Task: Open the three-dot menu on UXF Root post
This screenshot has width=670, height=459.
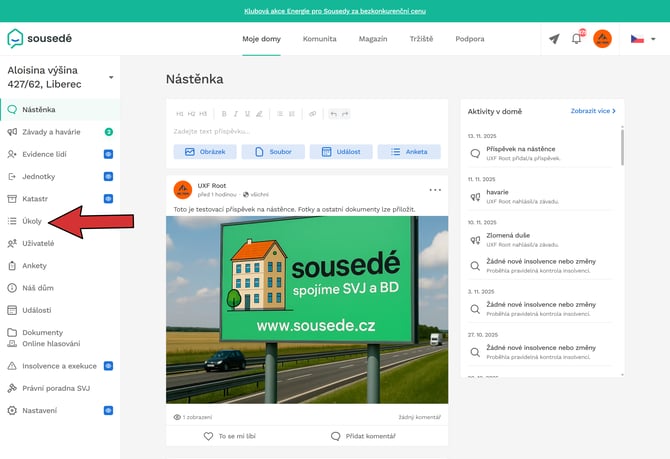Action: coord(435,189)
